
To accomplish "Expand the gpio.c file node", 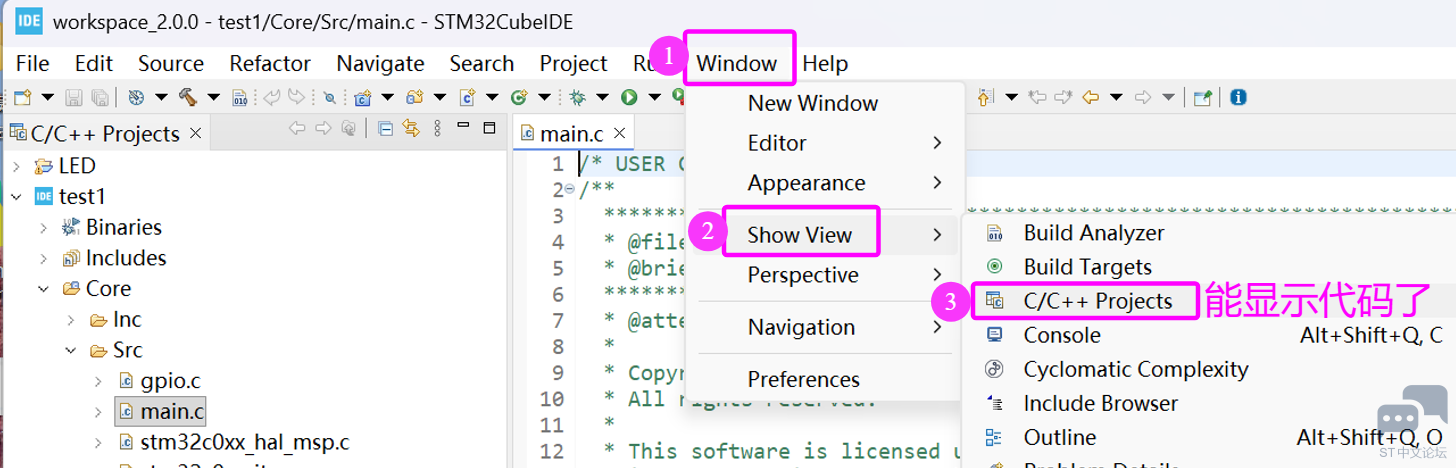I will [x=97, y=381].
